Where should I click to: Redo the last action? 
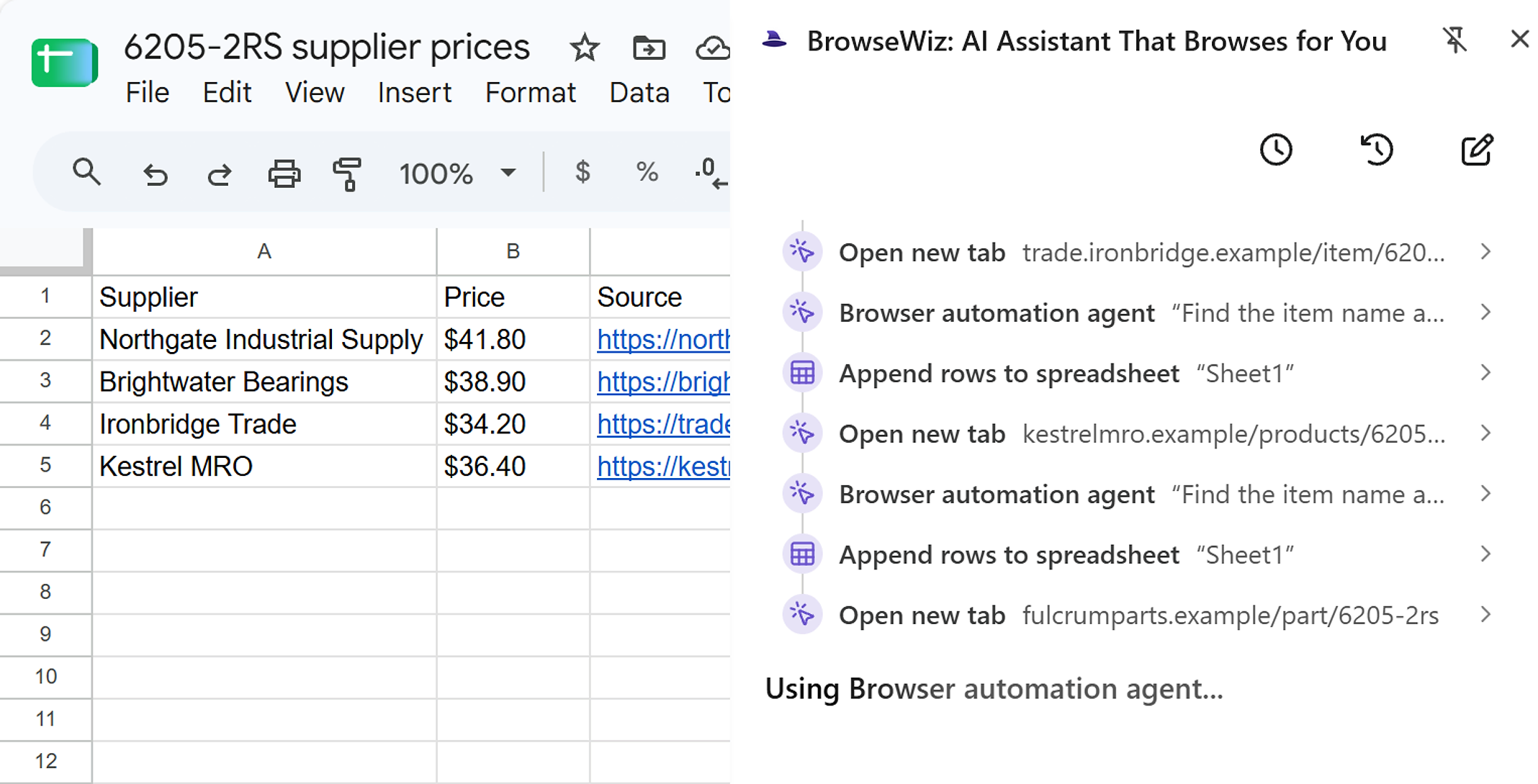tap(219, 174)
